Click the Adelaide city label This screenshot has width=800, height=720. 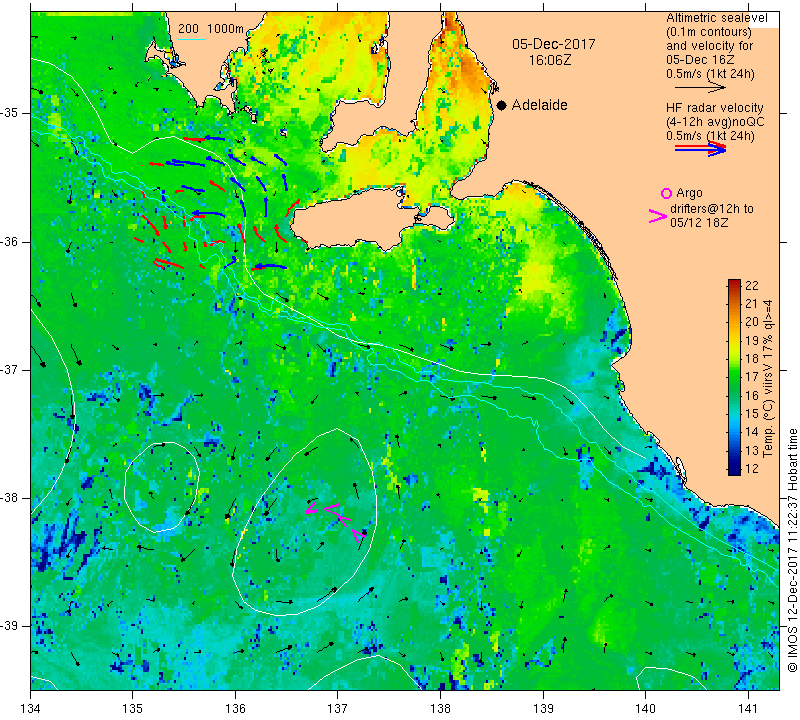(x=539, y=105)
